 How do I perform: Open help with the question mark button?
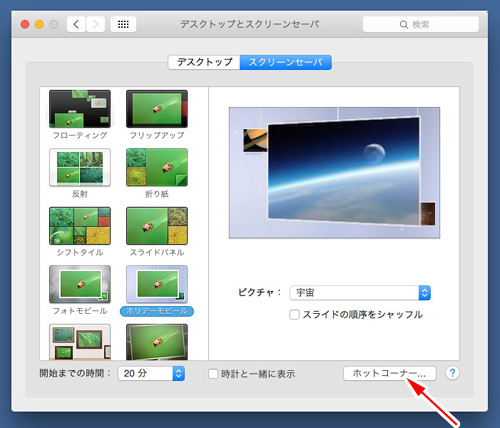(x=452, y=373)
